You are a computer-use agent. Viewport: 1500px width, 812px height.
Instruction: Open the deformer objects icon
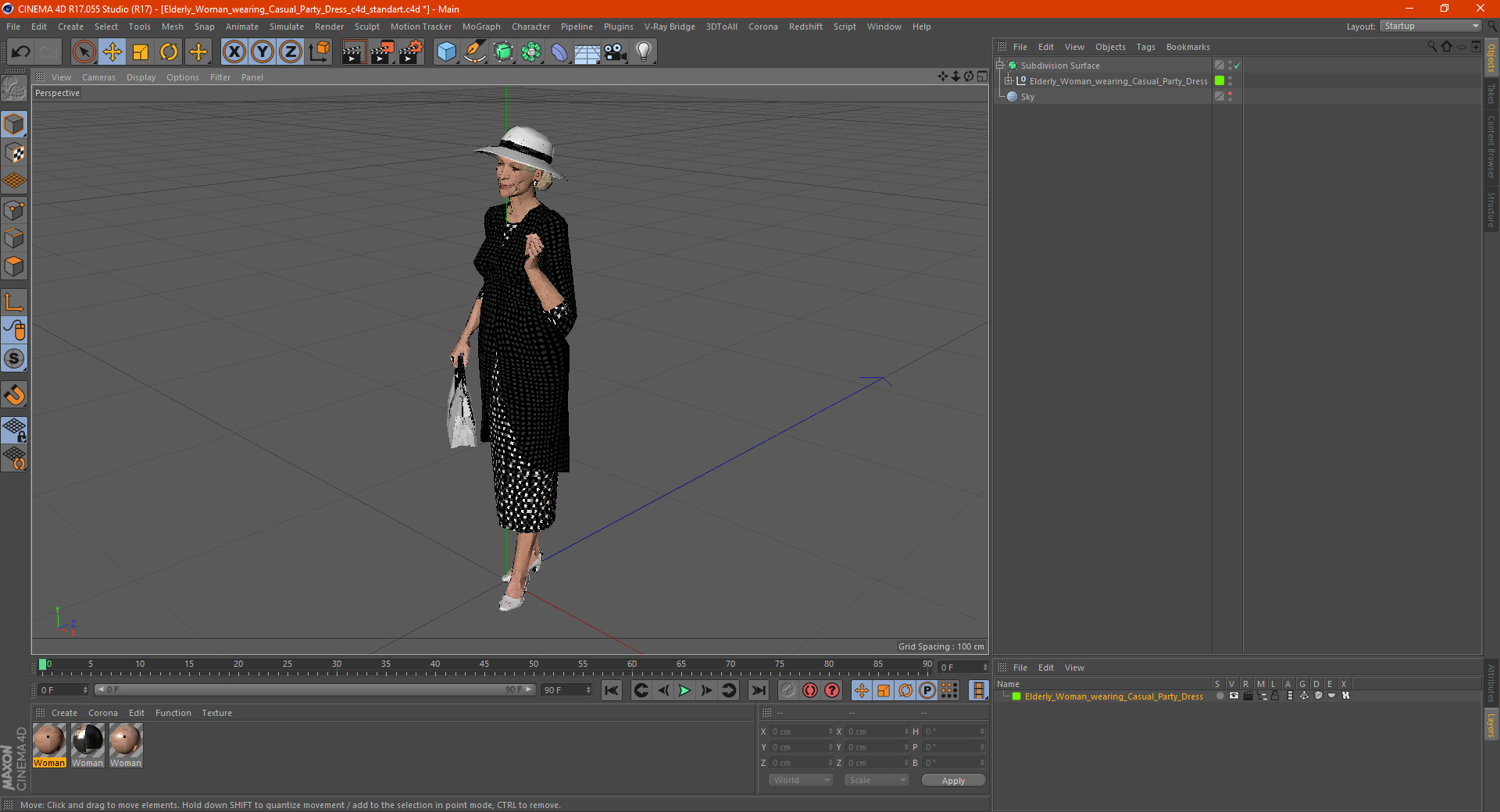click(559, 52)
